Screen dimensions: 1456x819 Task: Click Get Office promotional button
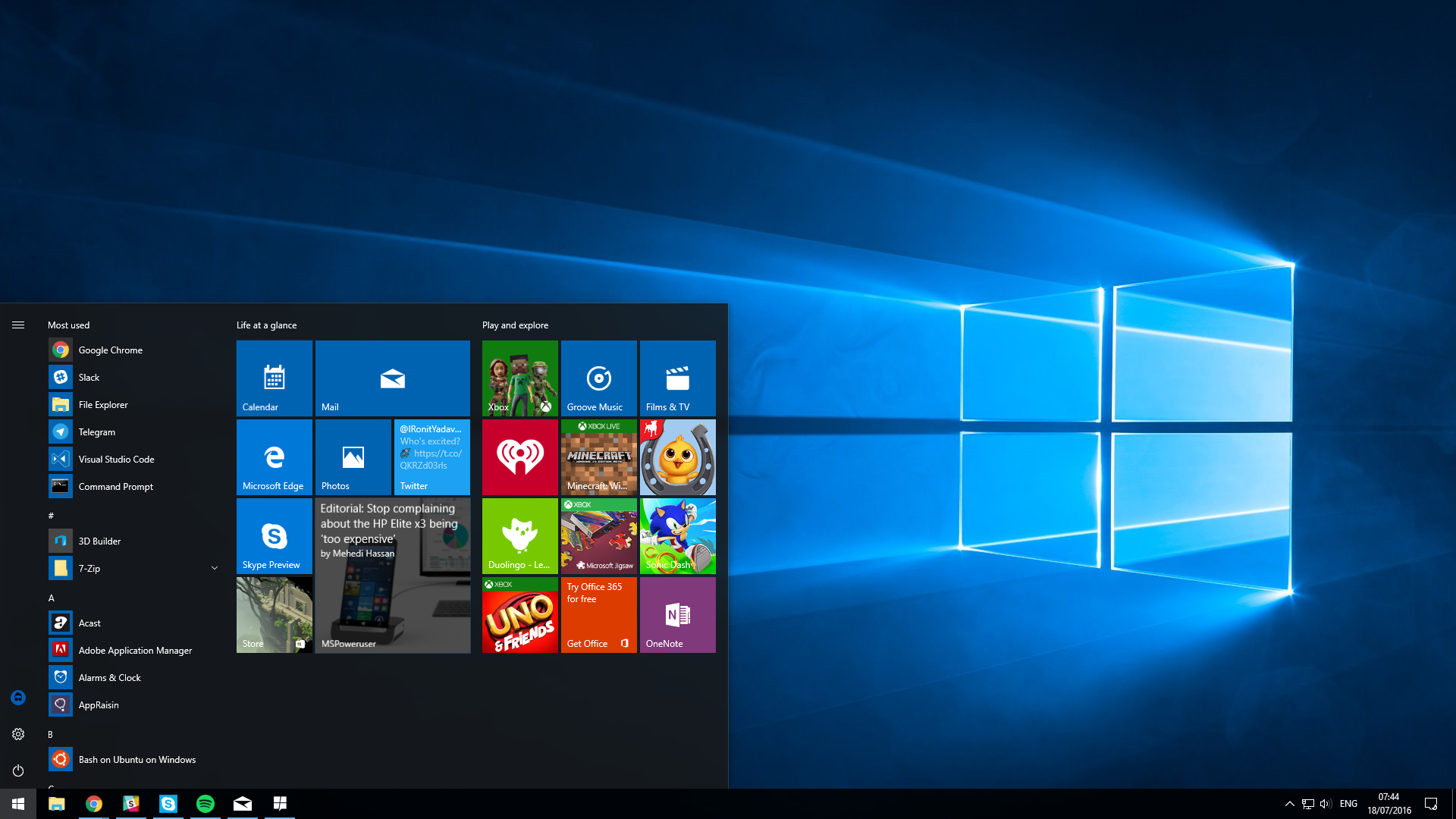point(597,614)
